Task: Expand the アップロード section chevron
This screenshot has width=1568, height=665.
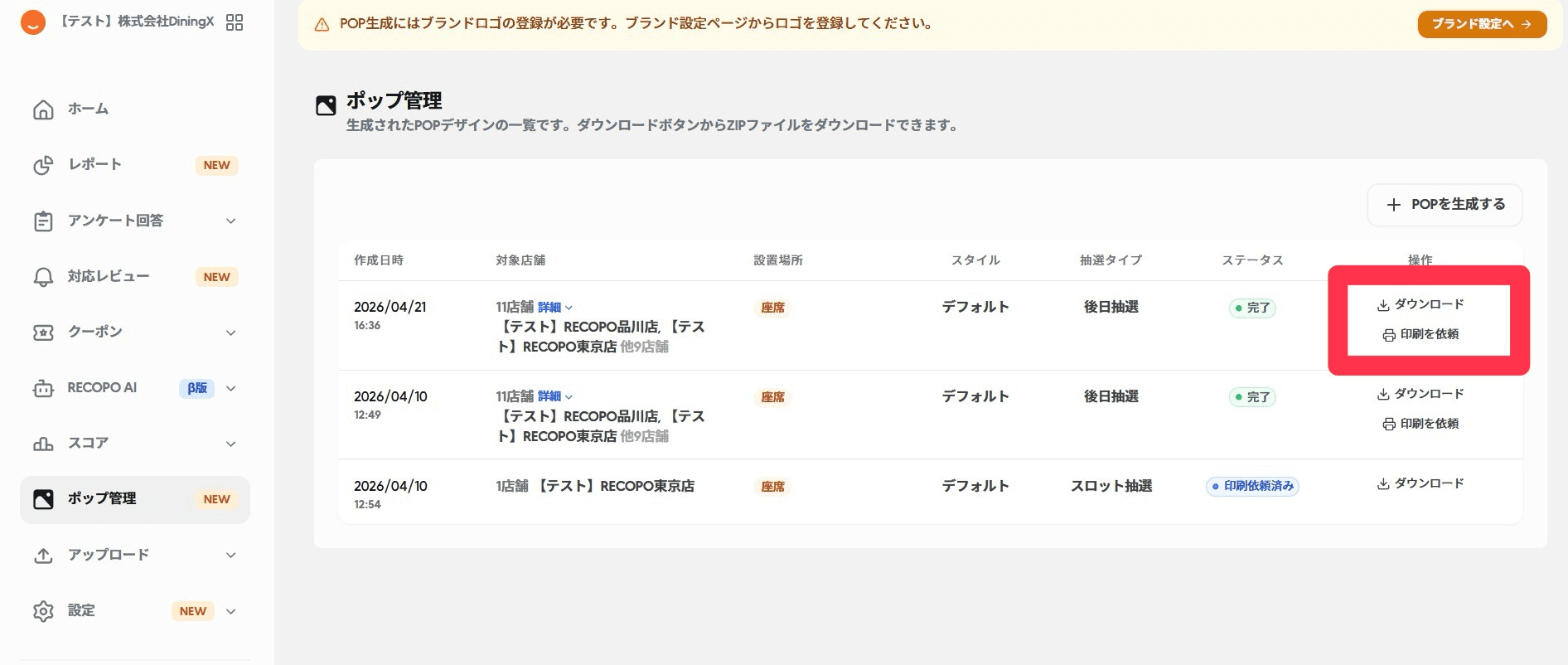Action: click(x=231, y=555)
